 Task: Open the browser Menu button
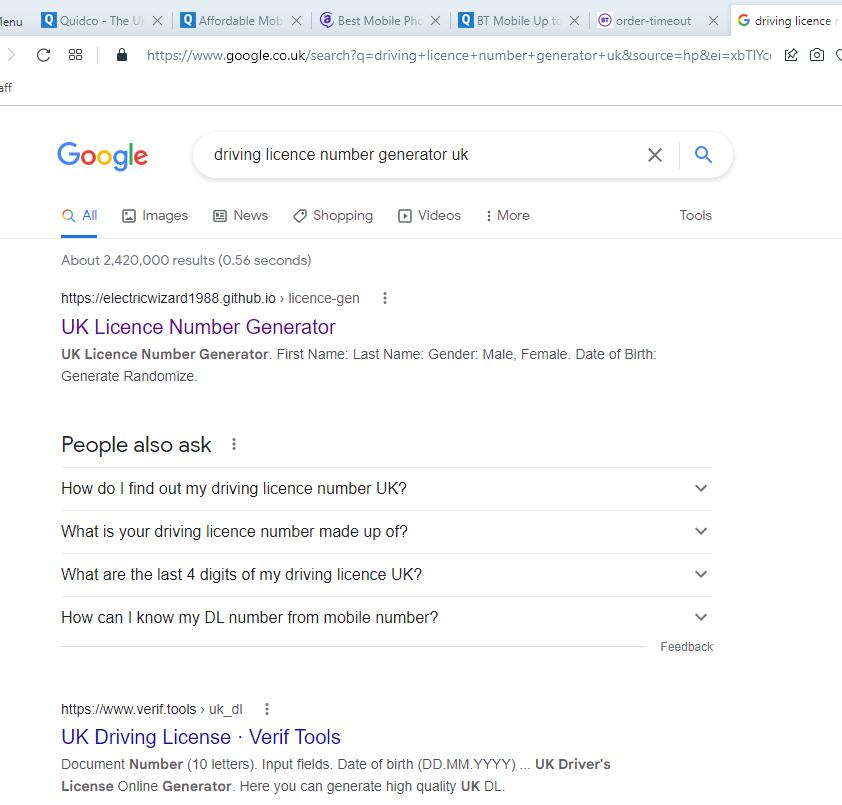point(11,21)
